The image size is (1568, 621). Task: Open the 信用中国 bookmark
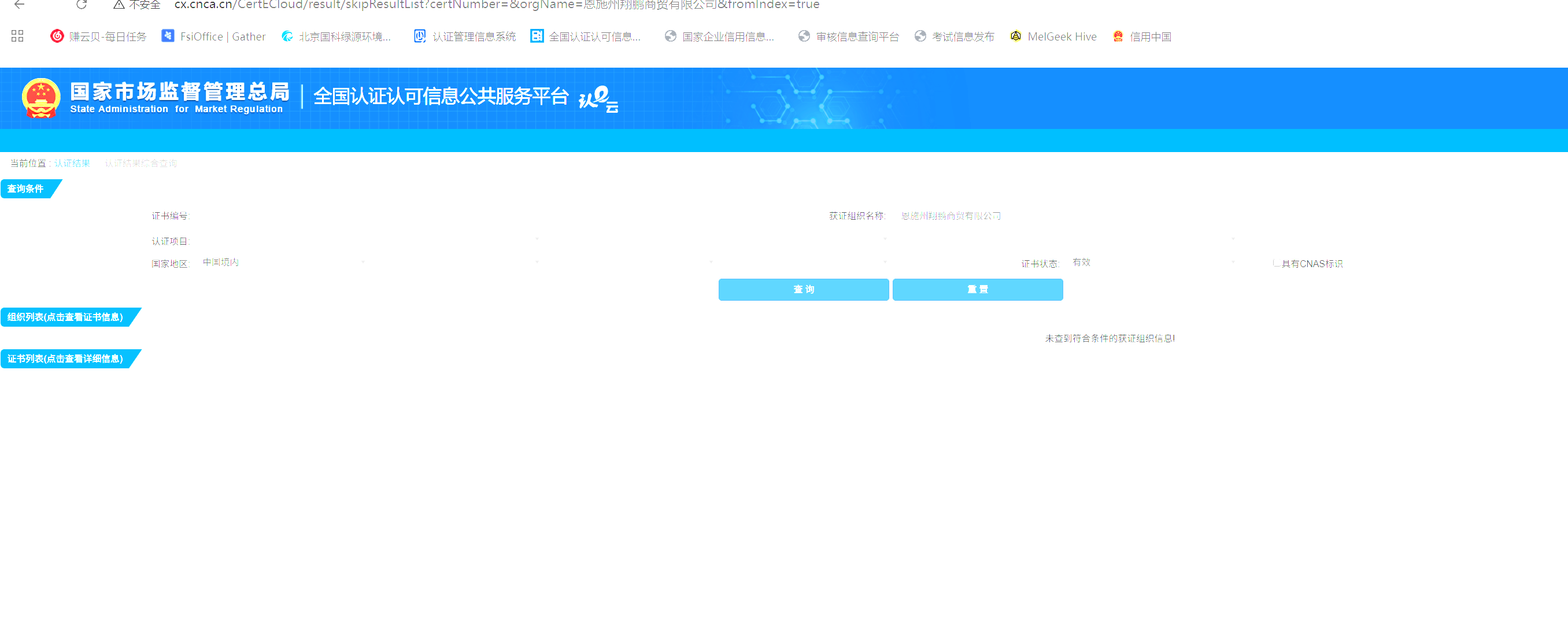pyautogui.click(x=1142, y=36)
